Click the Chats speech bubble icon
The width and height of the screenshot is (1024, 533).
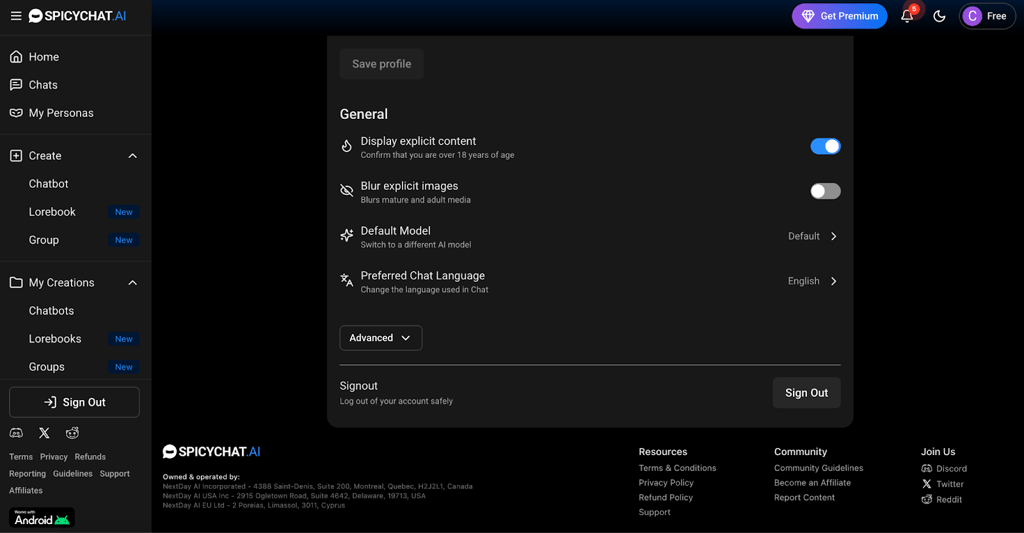[x=16, y=85]
